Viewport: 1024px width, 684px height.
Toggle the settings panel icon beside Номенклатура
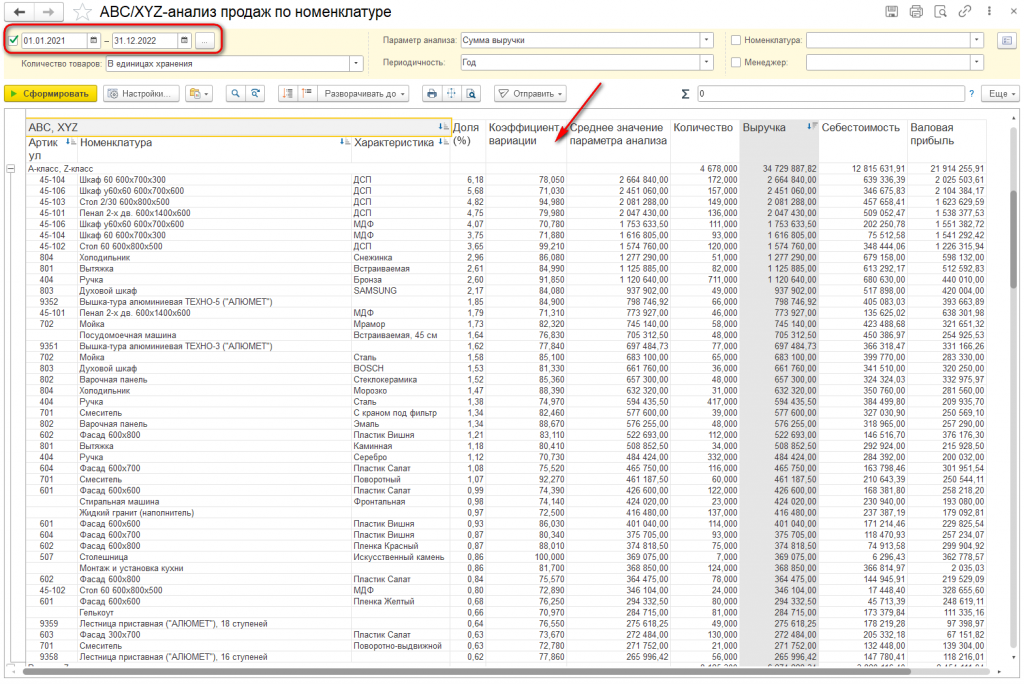pyautogui.click(x=1007, y=41)
